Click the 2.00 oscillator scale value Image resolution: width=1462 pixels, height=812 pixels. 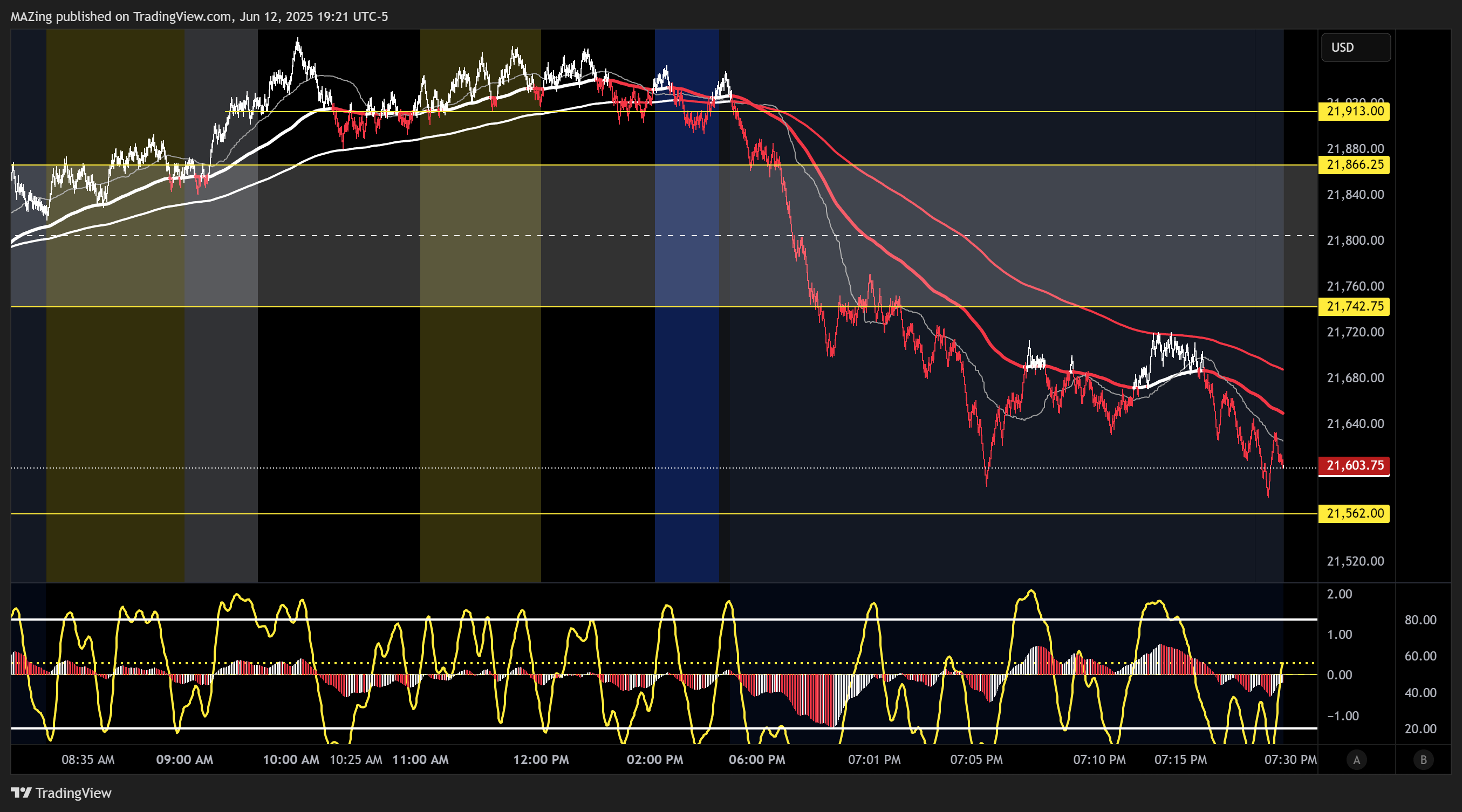(1340, 594)
